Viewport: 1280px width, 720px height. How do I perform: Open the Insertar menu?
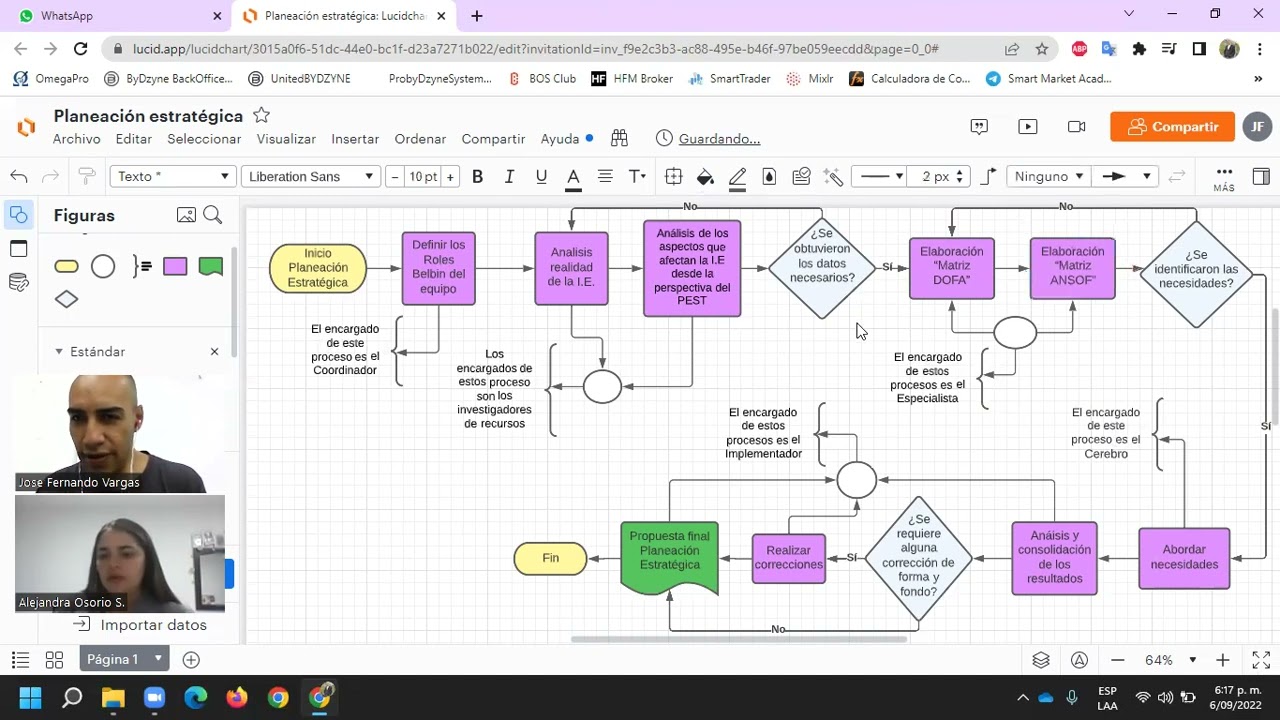point(355,139)
